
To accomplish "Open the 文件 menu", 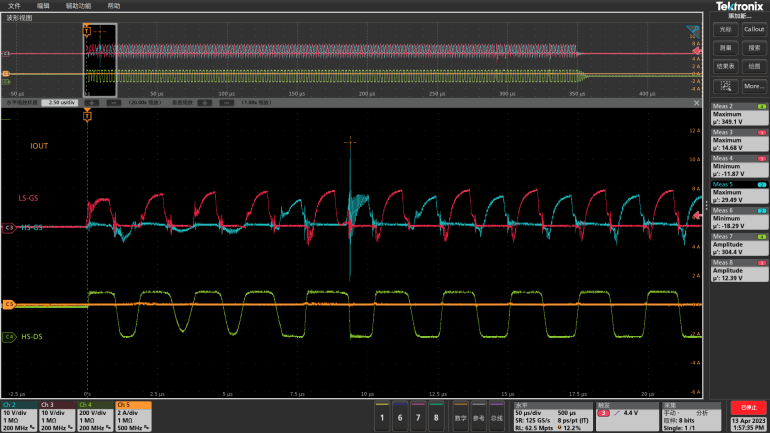I will tap(13, 5).
